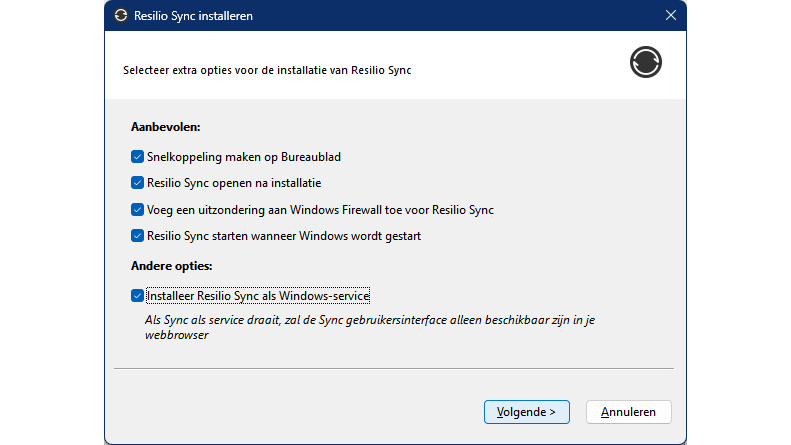The width and height of the screenshot is (791, 445).
Task: Uncheck starten wanneer Windows wordt gestart box
Action: click(x=137, y=236)
